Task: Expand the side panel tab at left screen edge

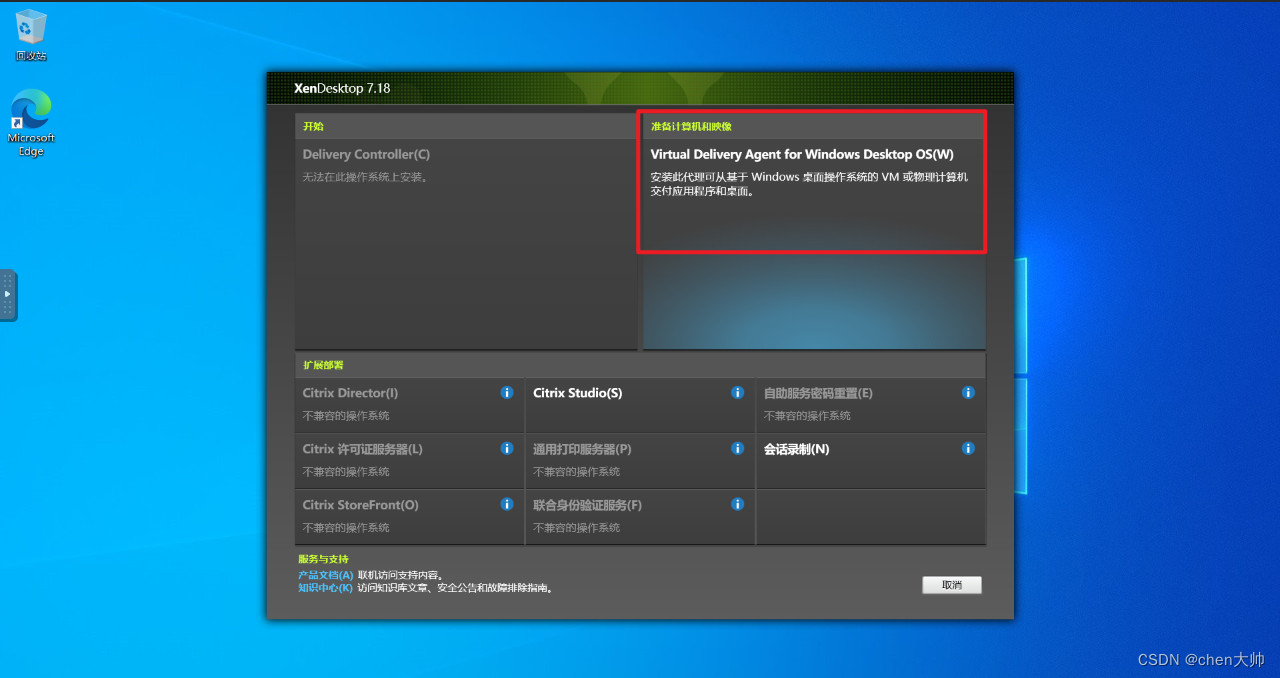Action: tap(8, 295)
